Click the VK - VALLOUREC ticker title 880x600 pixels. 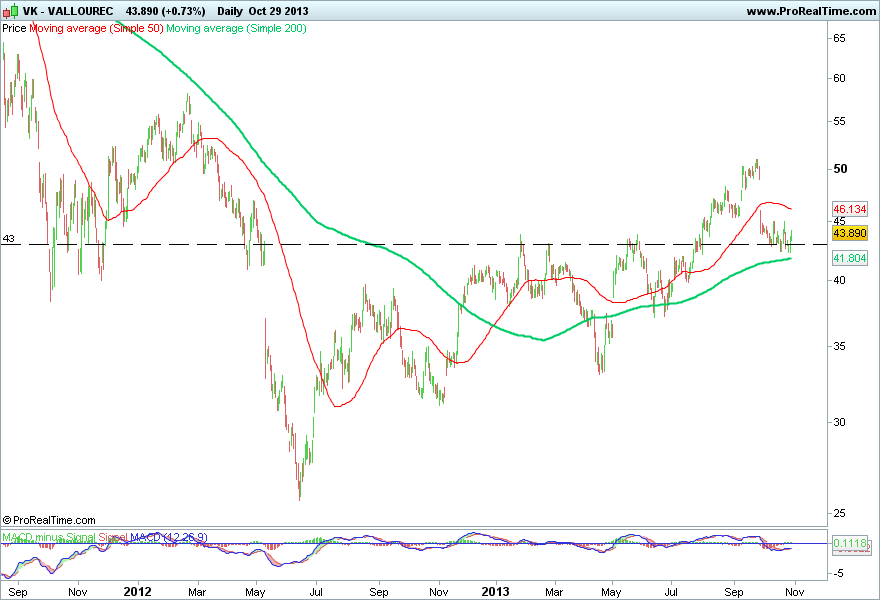[68, 11]
